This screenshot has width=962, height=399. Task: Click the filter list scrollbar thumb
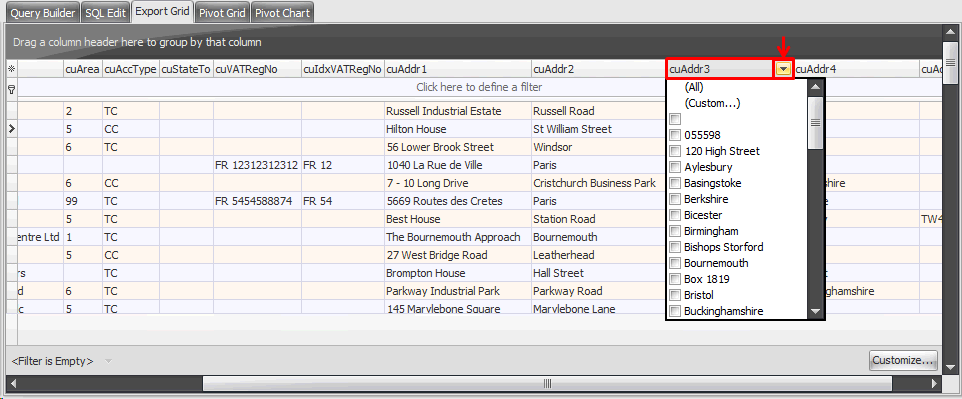pyautogui.click(x=815, y=122)
